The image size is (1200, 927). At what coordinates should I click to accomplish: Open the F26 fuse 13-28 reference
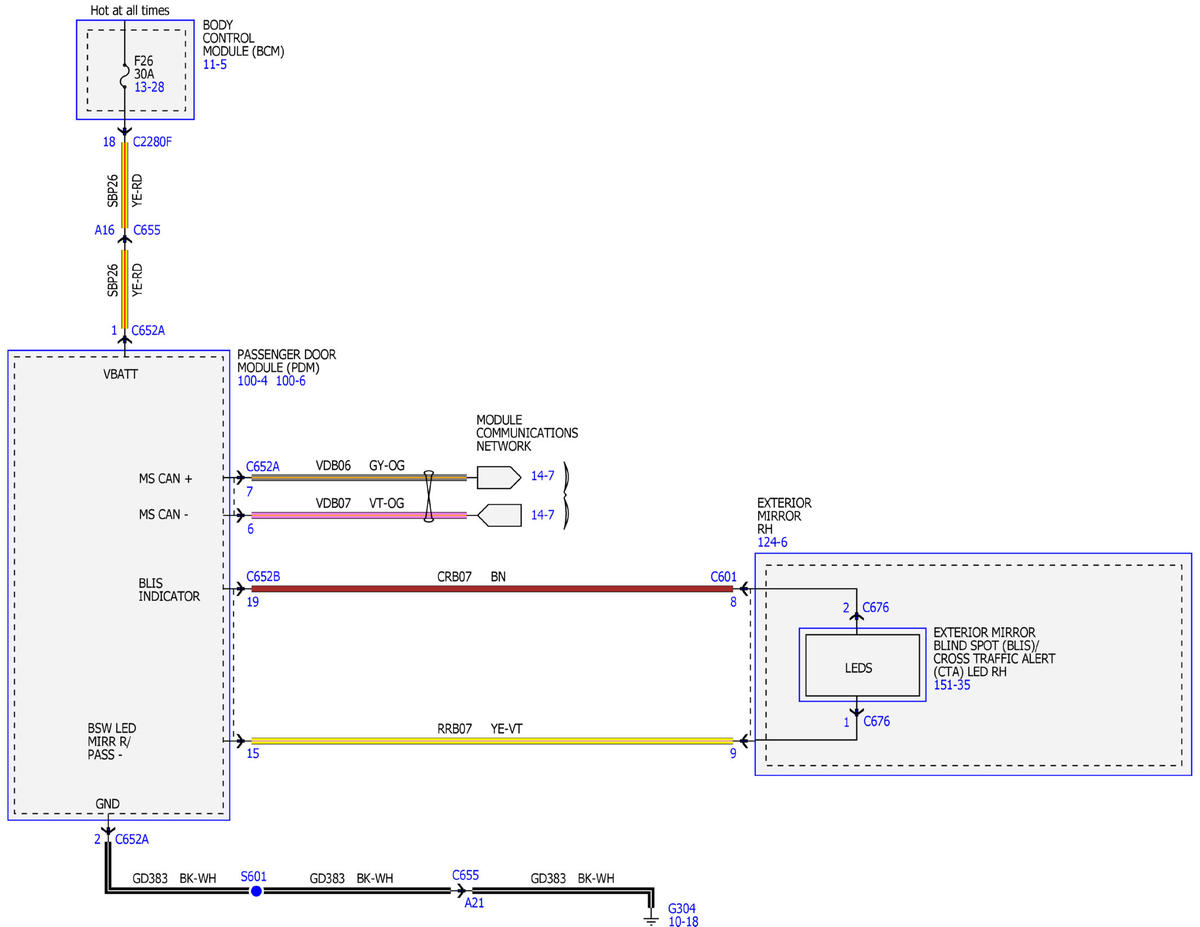click(x=149, y=88)
